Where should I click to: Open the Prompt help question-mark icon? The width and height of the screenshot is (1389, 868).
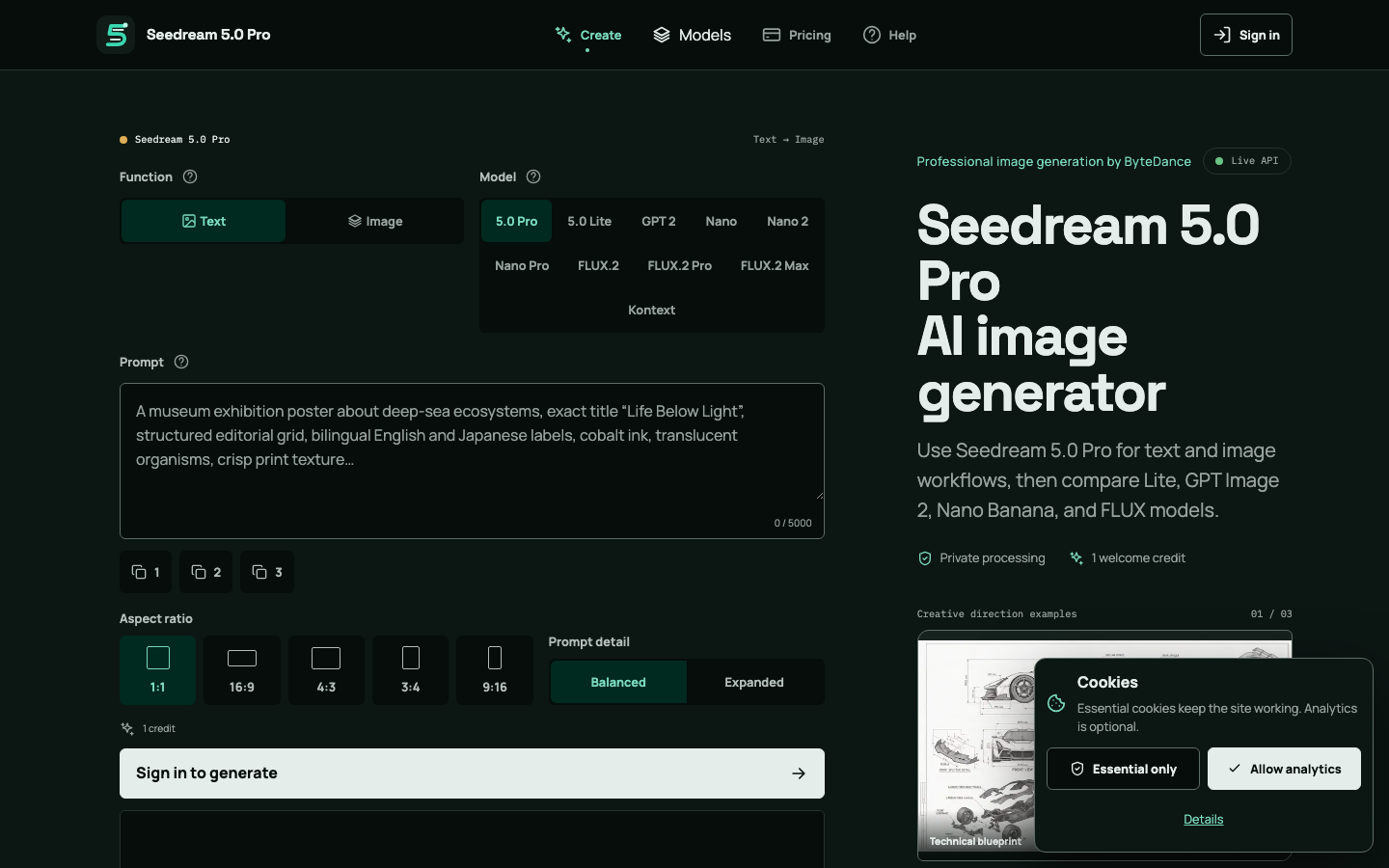pos(181,362)
